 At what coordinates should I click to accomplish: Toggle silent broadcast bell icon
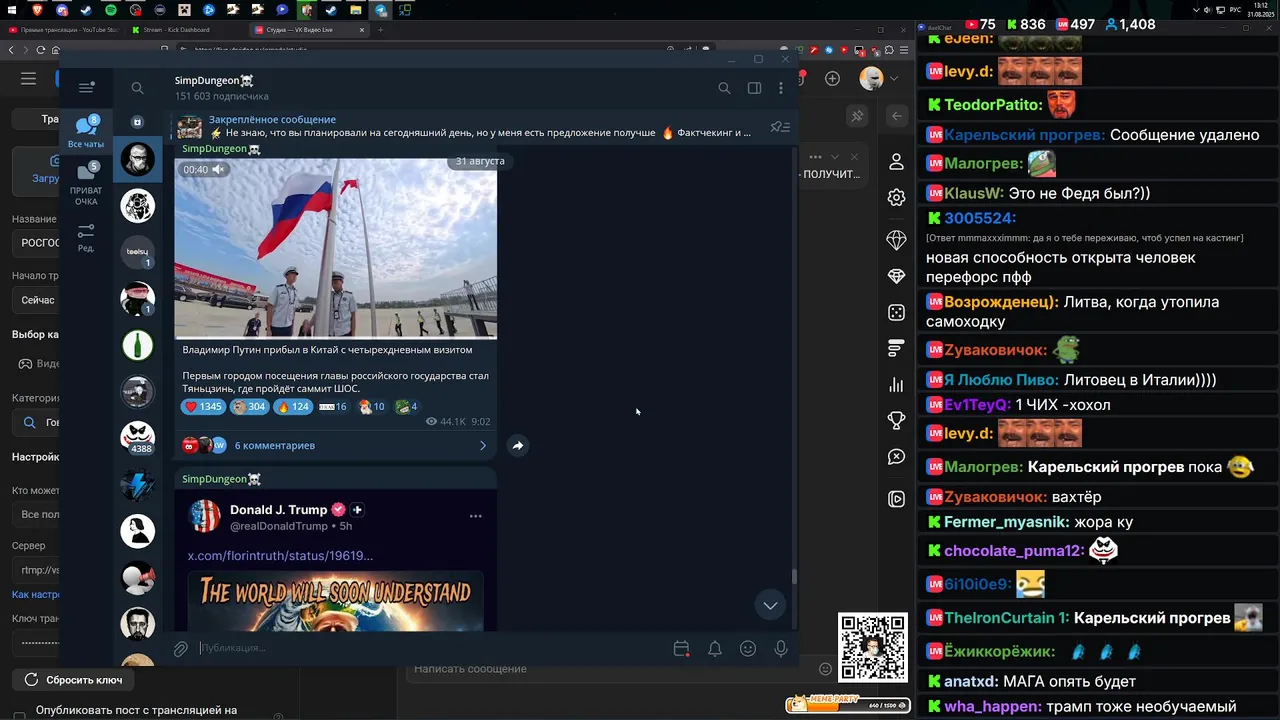pos(715,648)
